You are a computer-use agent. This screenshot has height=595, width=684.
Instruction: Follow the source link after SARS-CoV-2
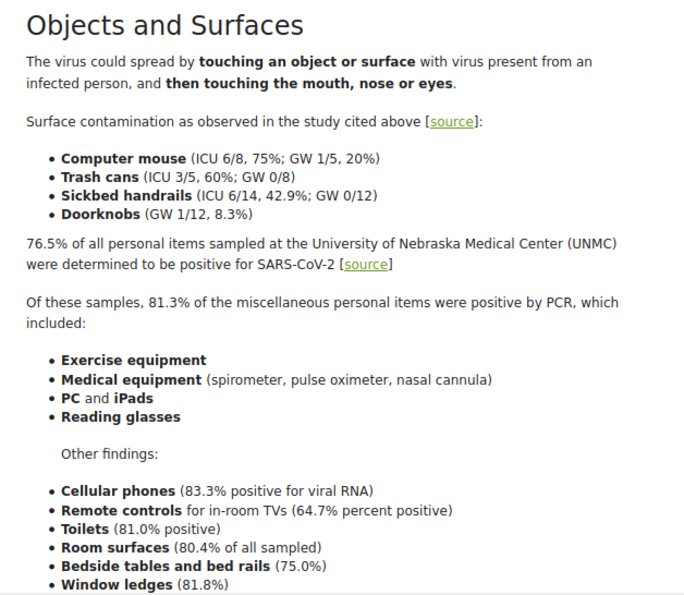tap(366, 265)
